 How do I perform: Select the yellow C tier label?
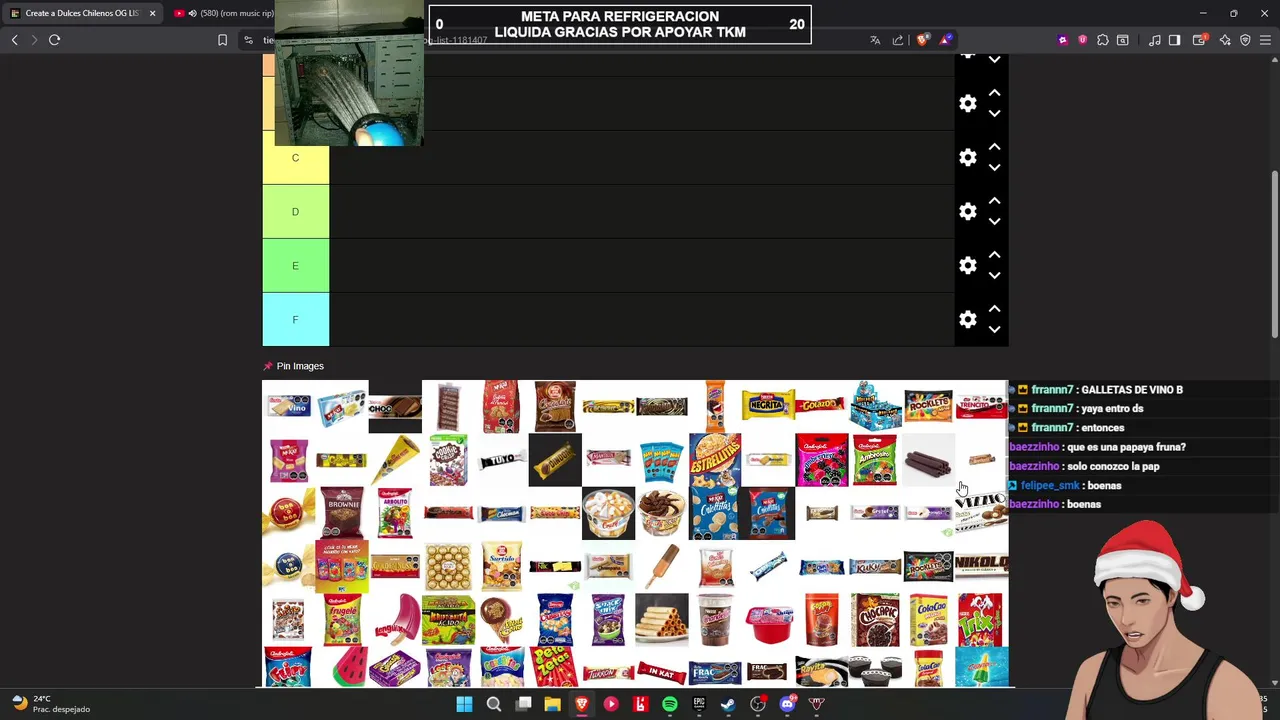pyautogui.click(x=295, y=158)
